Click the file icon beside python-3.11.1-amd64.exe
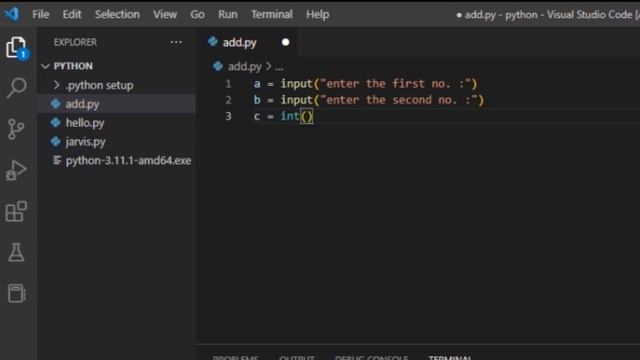Image resolution: width=640 pixels, height=360 pixels. [57, 160]
